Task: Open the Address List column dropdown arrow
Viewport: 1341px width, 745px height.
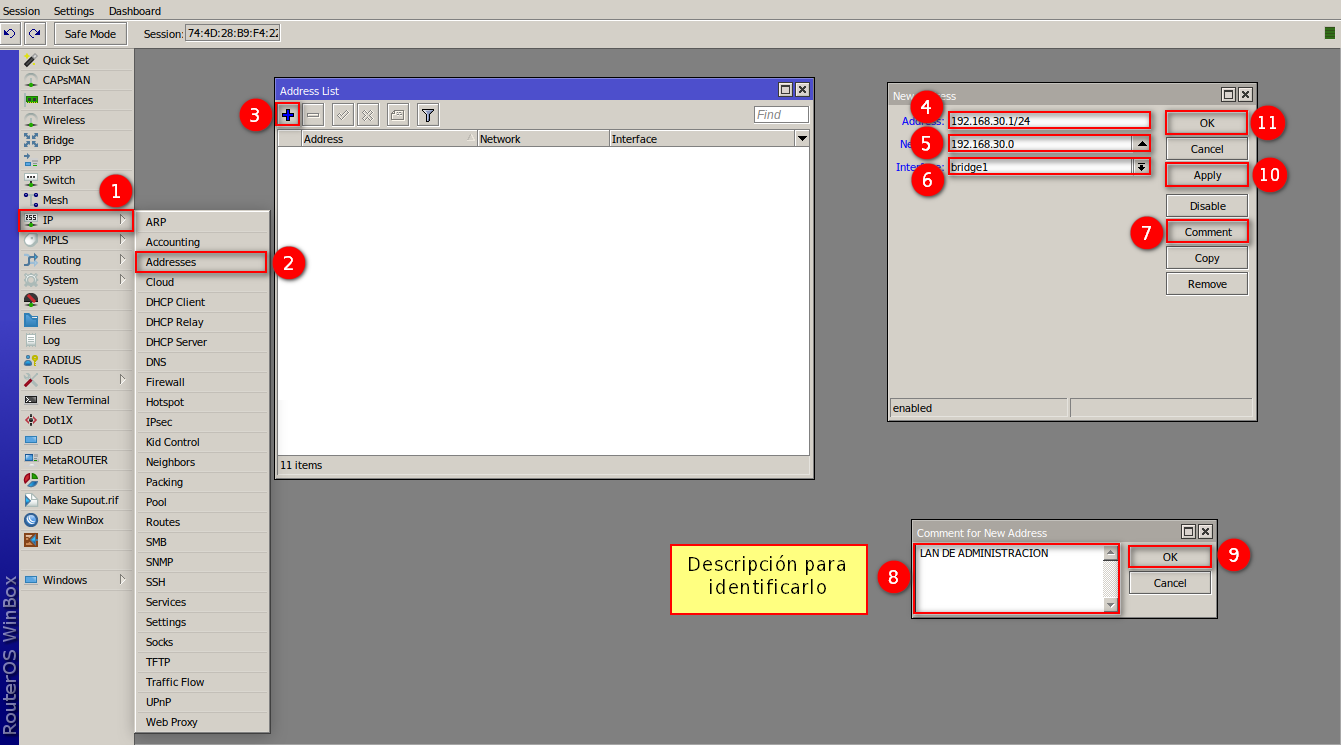Action: [x=801, y=139]
